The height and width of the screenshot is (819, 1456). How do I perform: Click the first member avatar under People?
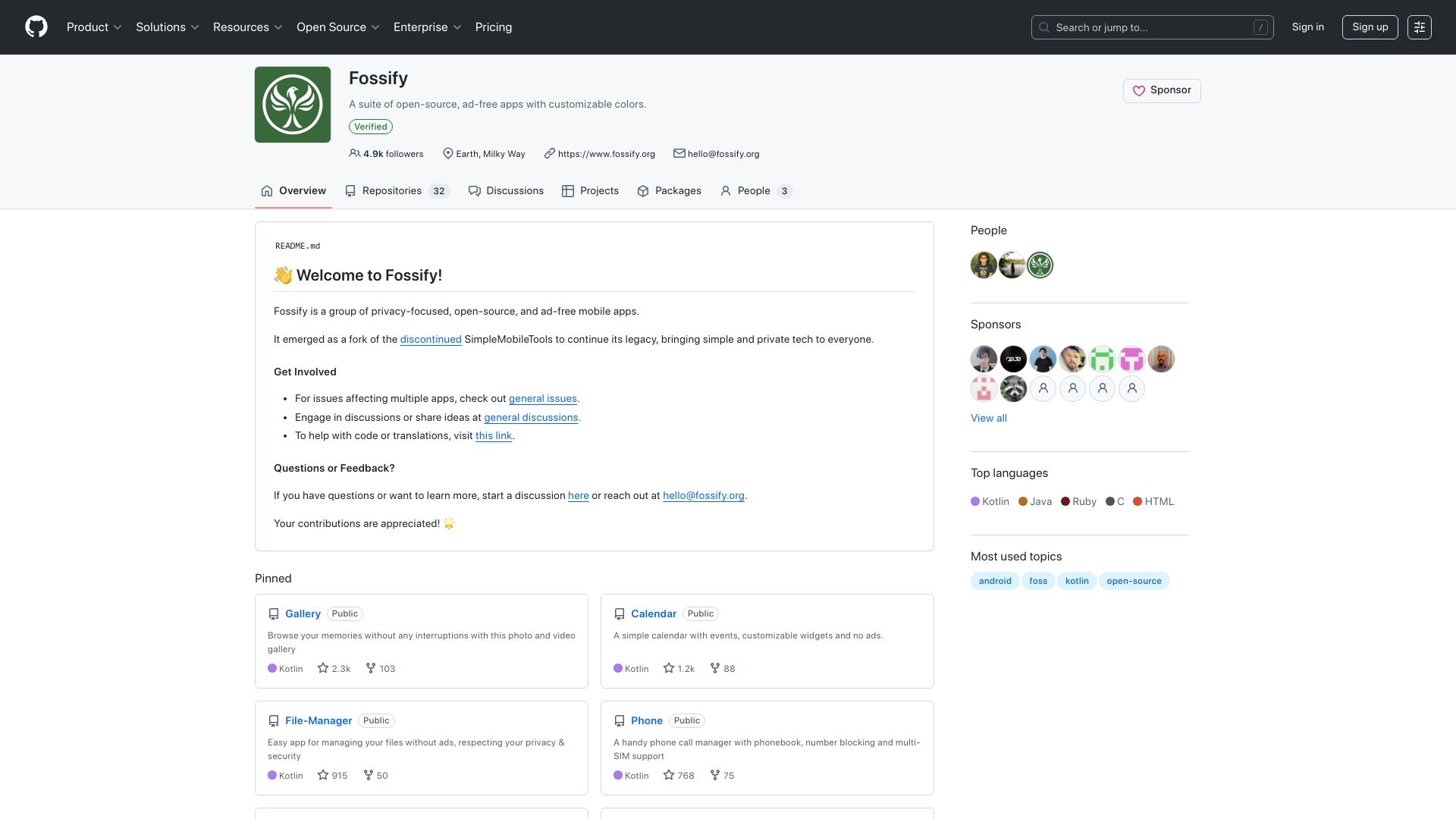coord(984,265)
